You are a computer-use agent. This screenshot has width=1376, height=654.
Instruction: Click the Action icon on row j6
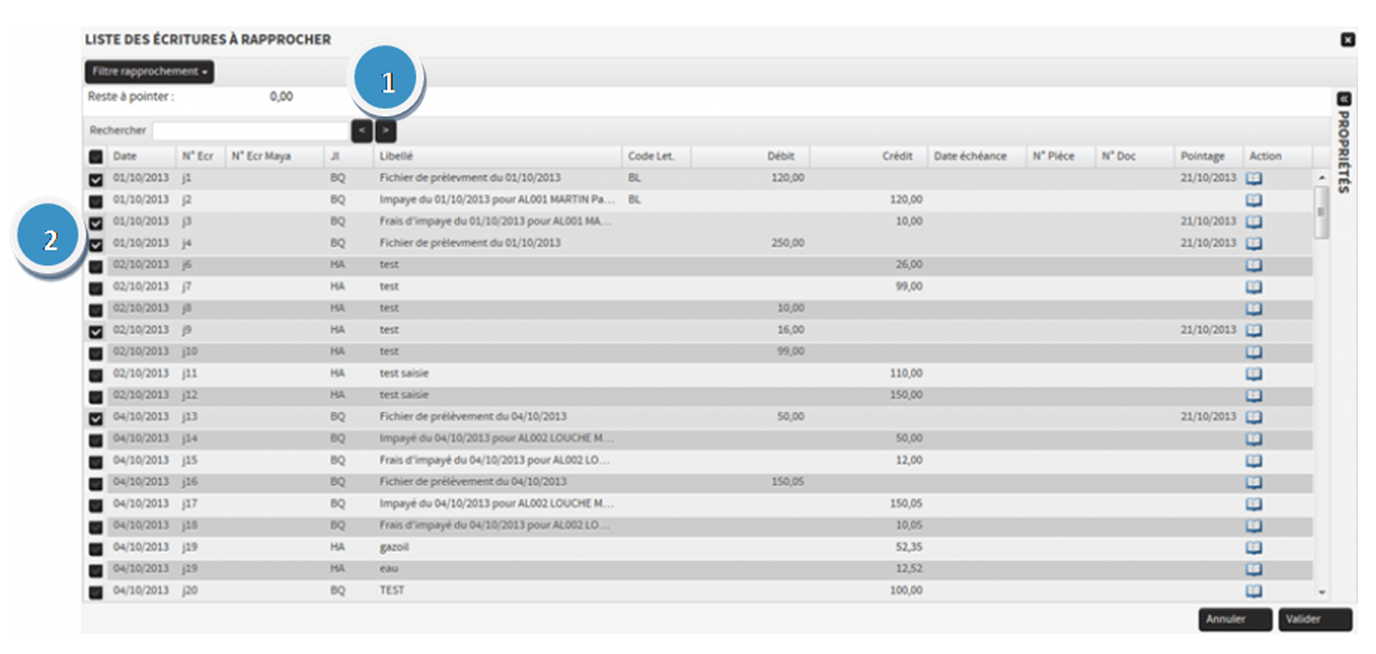click(1253, 264)
